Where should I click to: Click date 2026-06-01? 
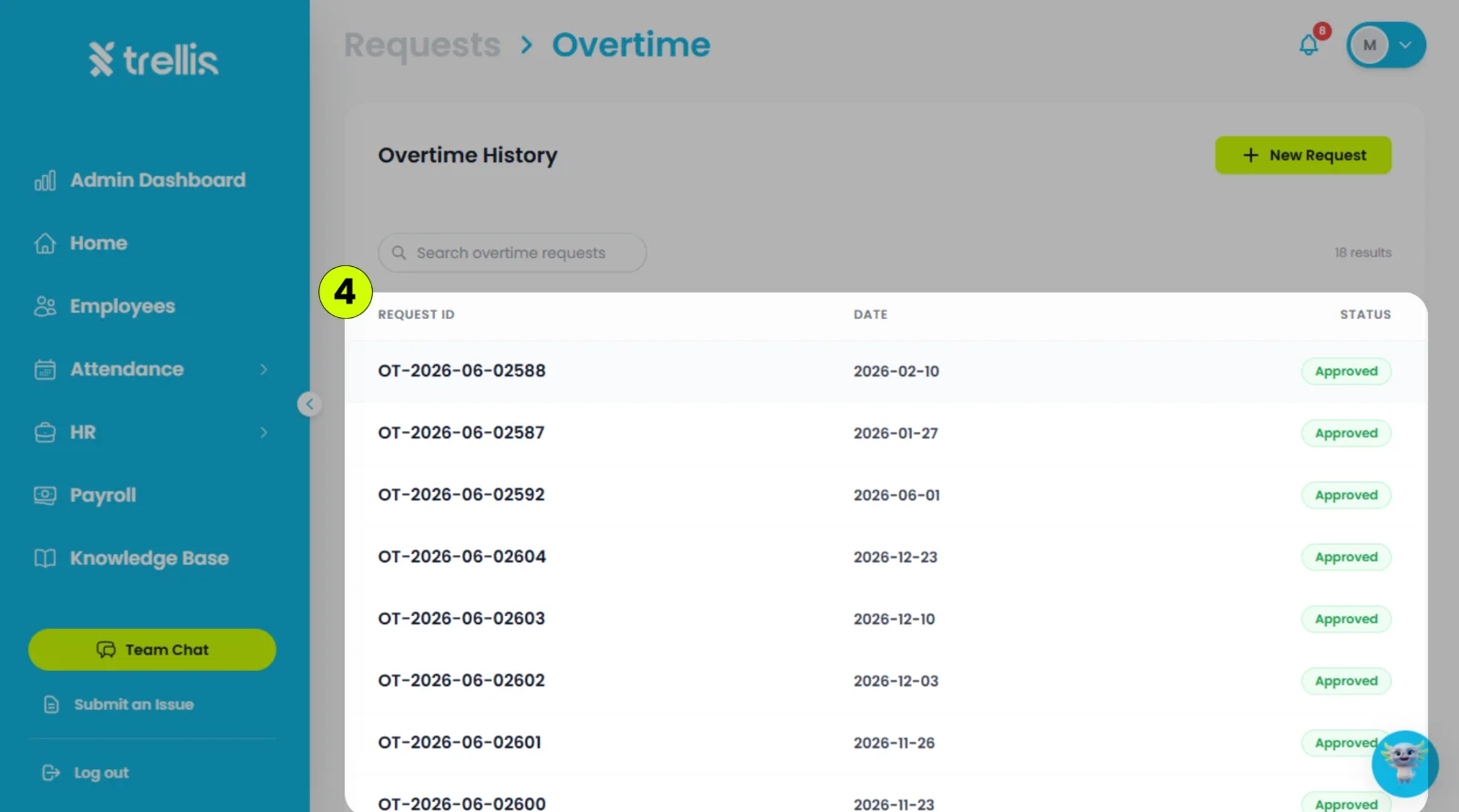tap(896, 495)
